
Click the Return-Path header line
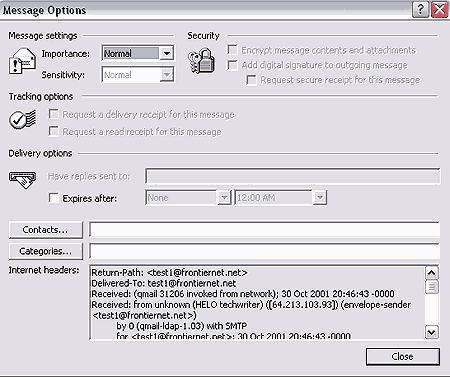pyautogui.click(x=169, y=273)
